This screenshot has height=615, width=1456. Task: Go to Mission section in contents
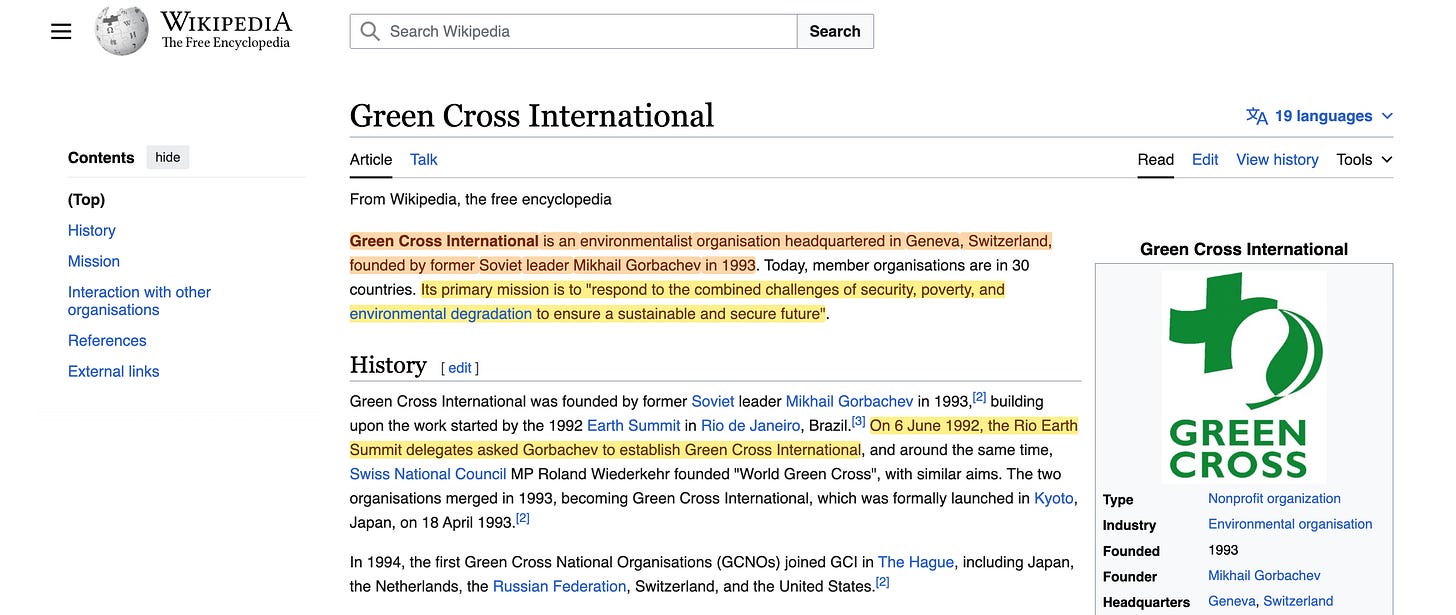94,261
